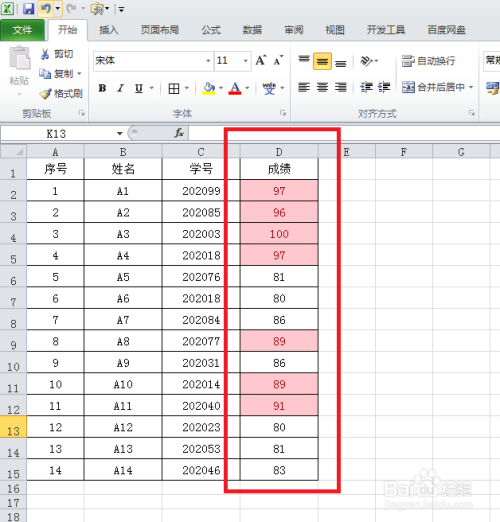Select the cell with name A7

point(123,320)
